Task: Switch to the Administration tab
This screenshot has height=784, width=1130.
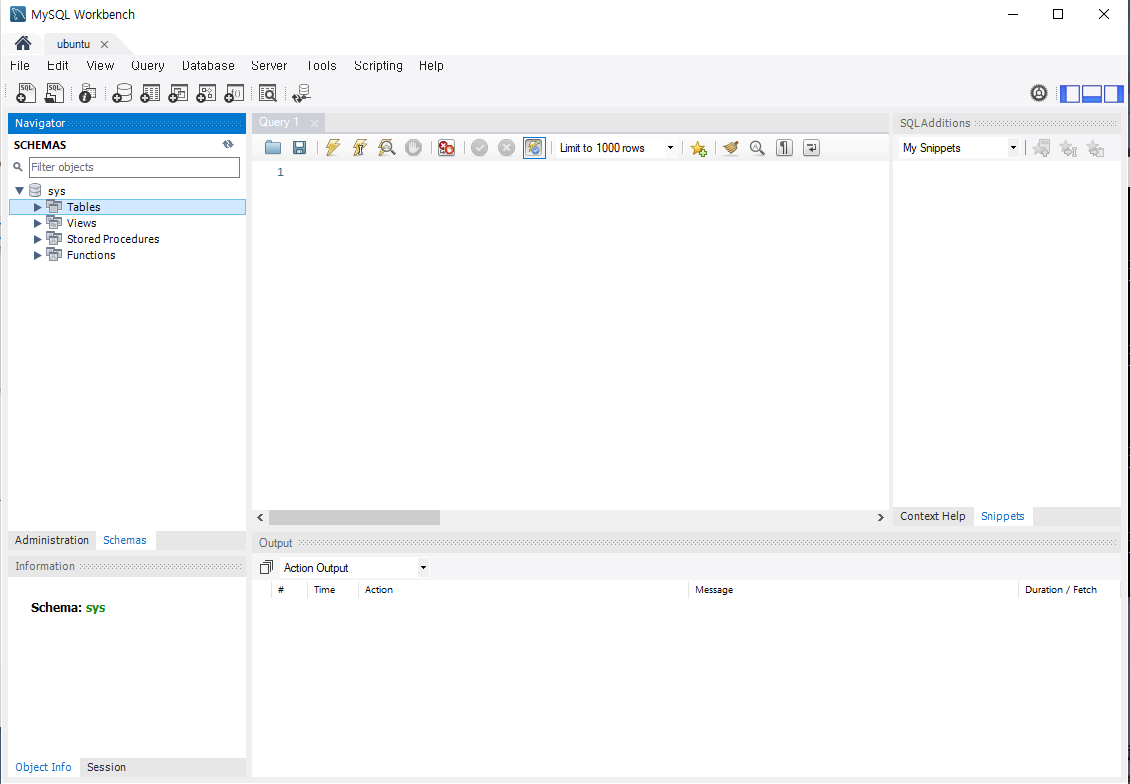Action: [52, 540]
